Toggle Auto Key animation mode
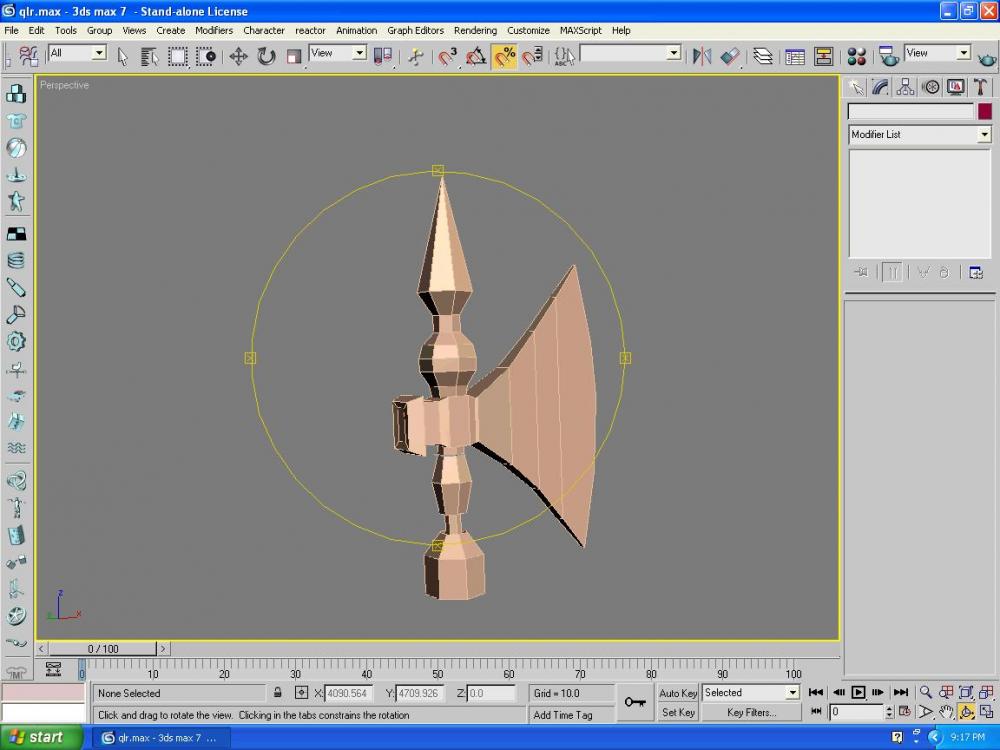This screenshot has width=1000, height=750. point(678,693)
